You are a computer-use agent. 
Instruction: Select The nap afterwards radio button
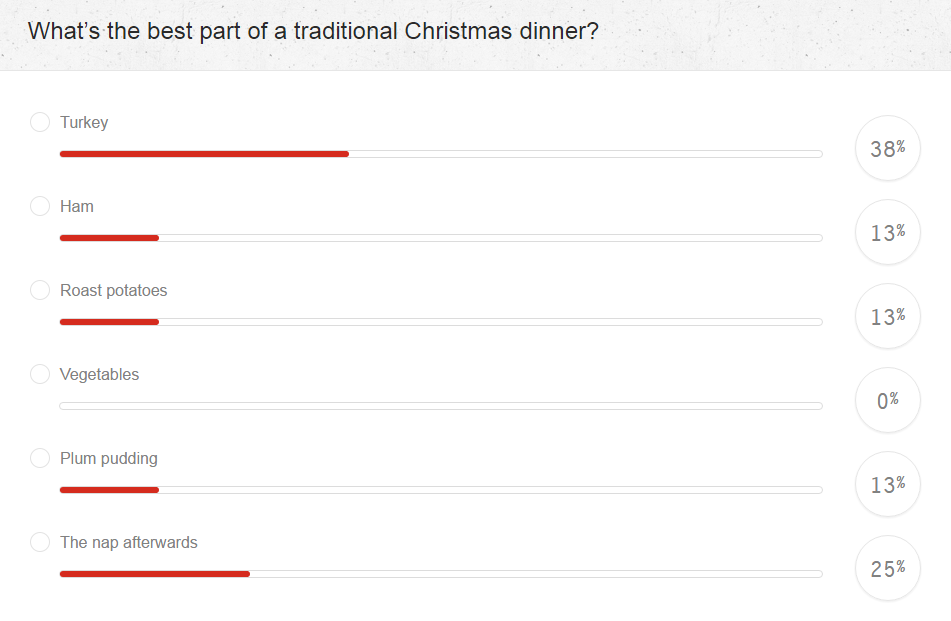point(40,541)
